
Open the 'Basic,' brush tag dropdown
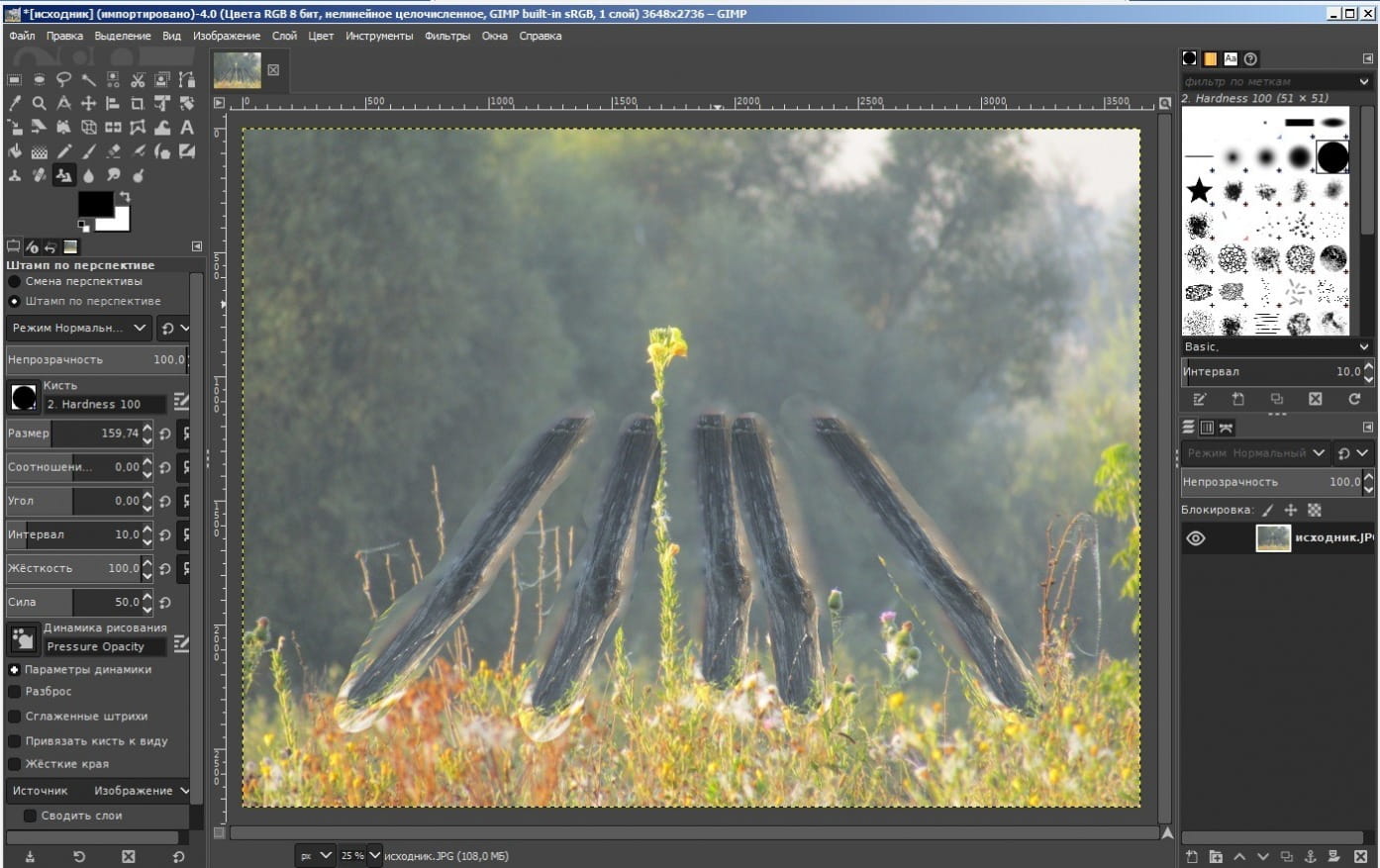1276,346
